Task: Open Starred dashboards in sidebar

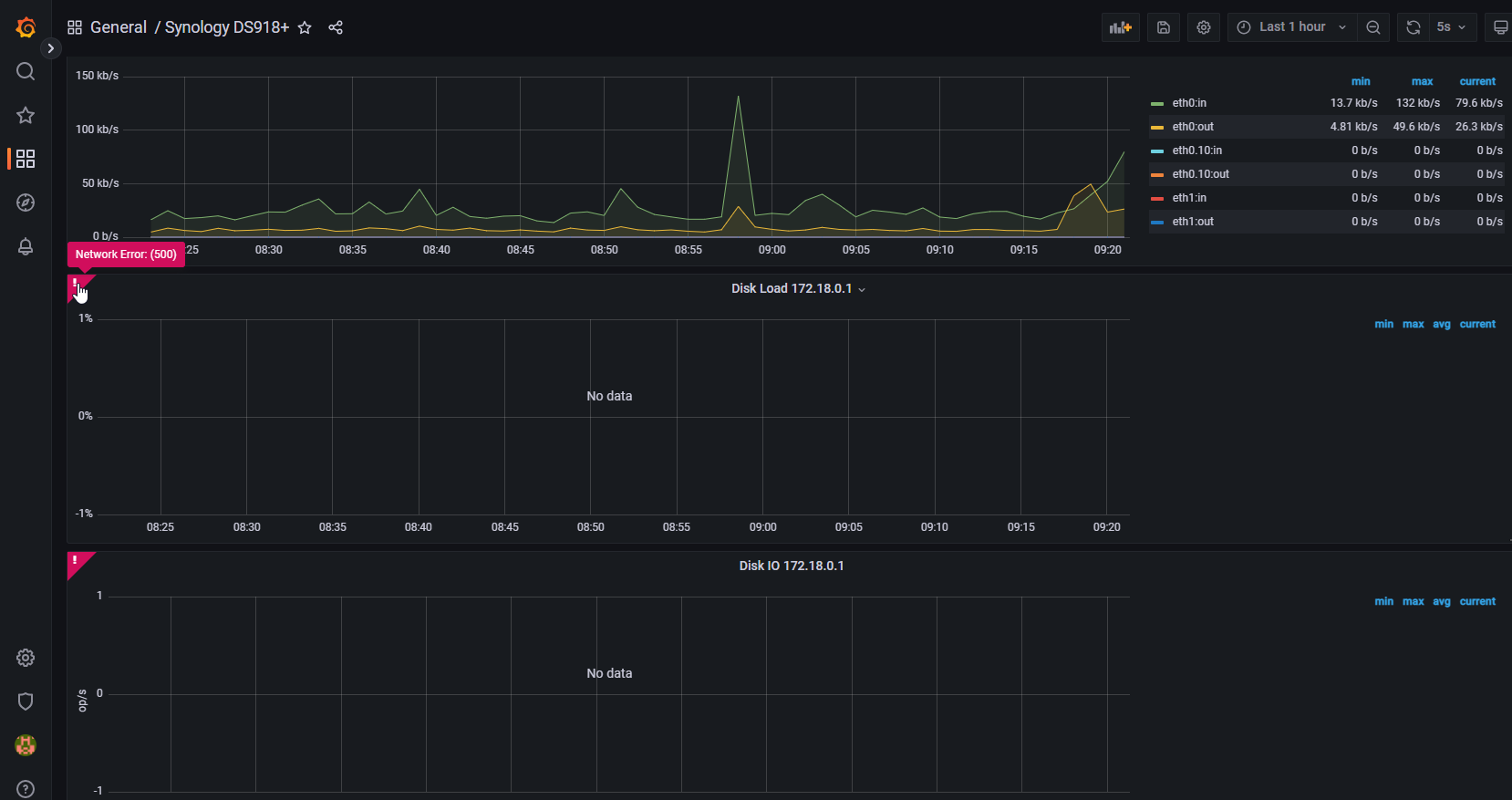Action: (x=26, y=115)
